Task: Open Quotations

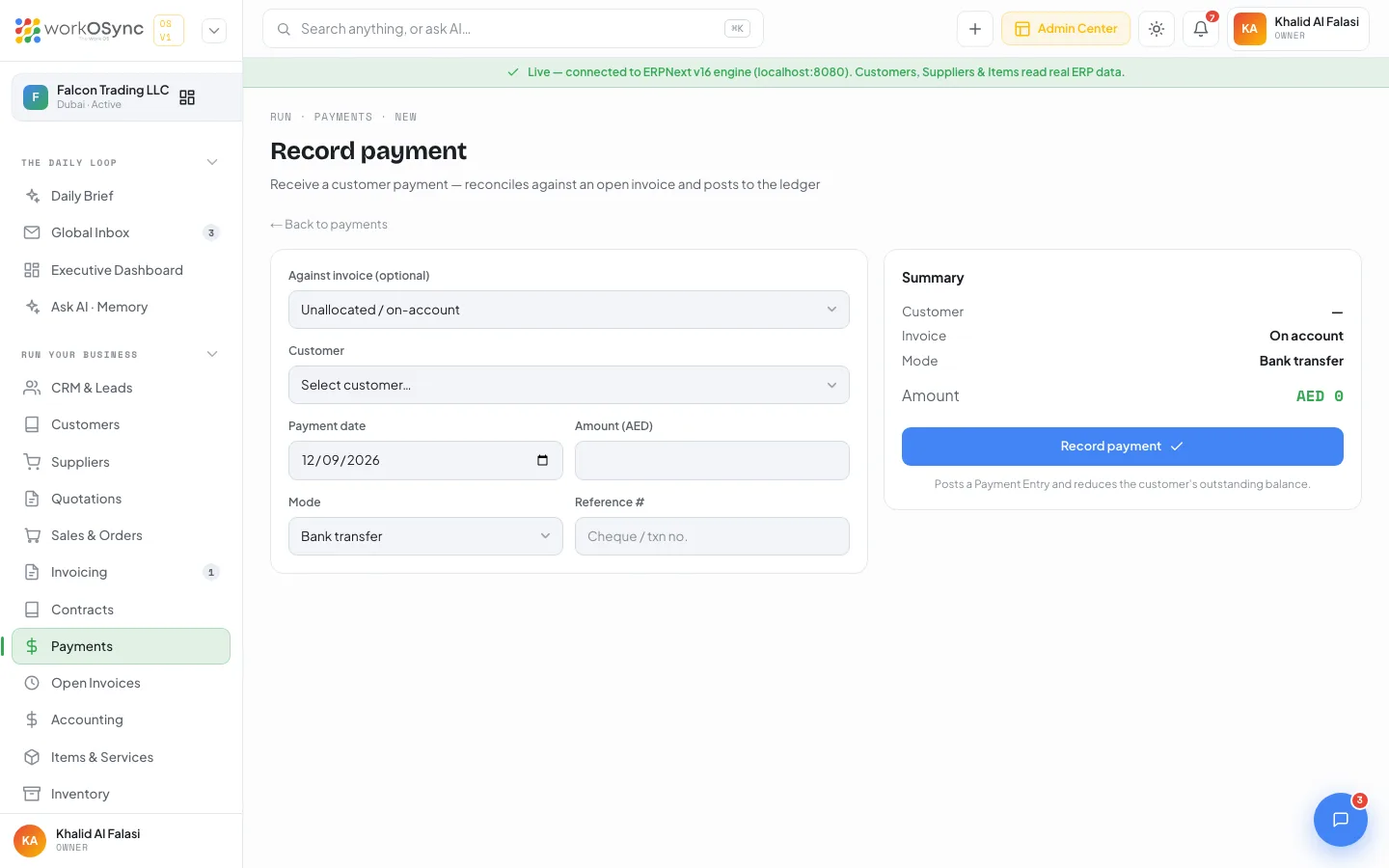Action: pyautogui.click(x=121, y=499)
